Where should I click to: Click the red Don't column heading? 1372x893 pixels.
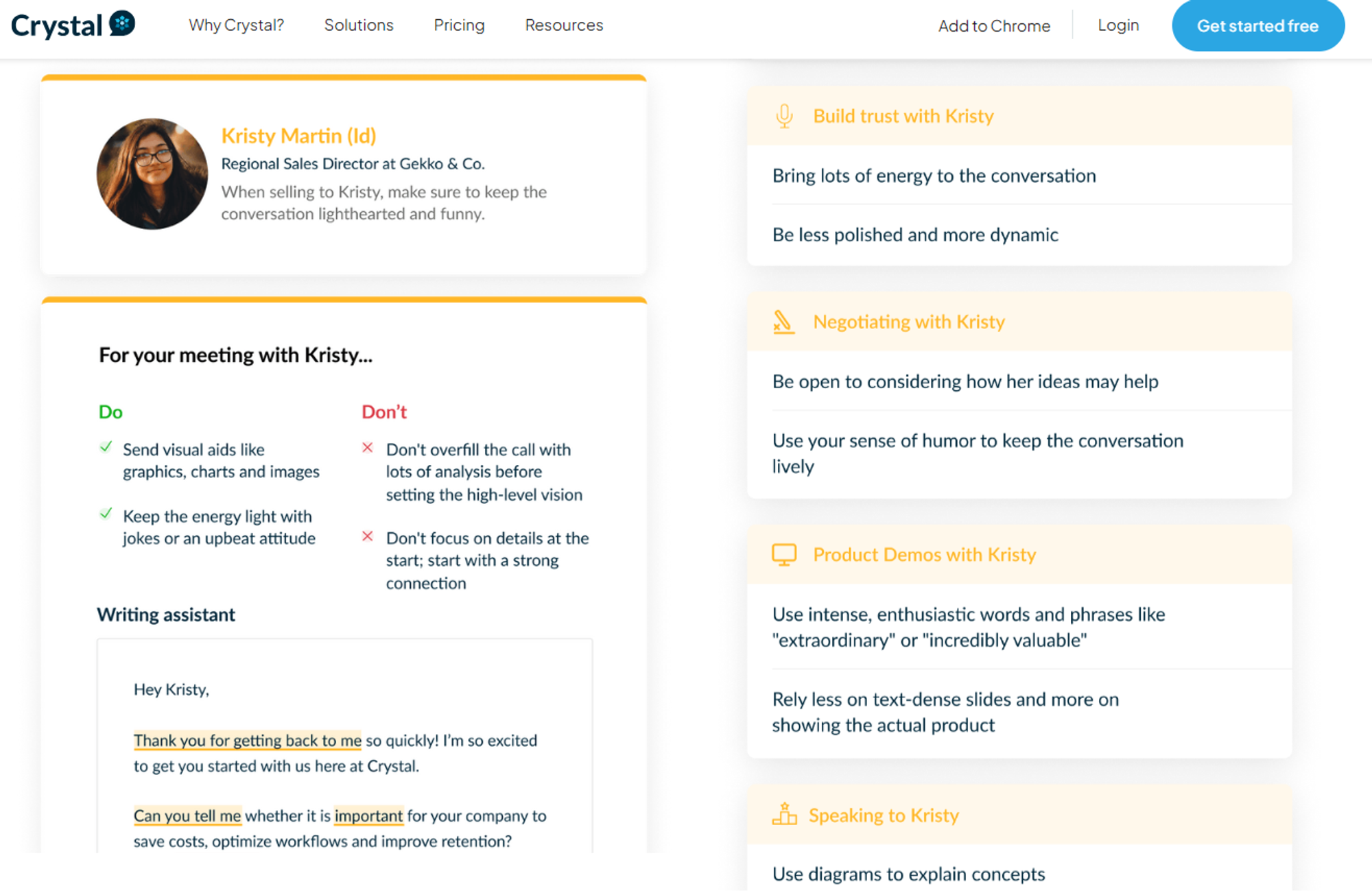coord(384,412)
